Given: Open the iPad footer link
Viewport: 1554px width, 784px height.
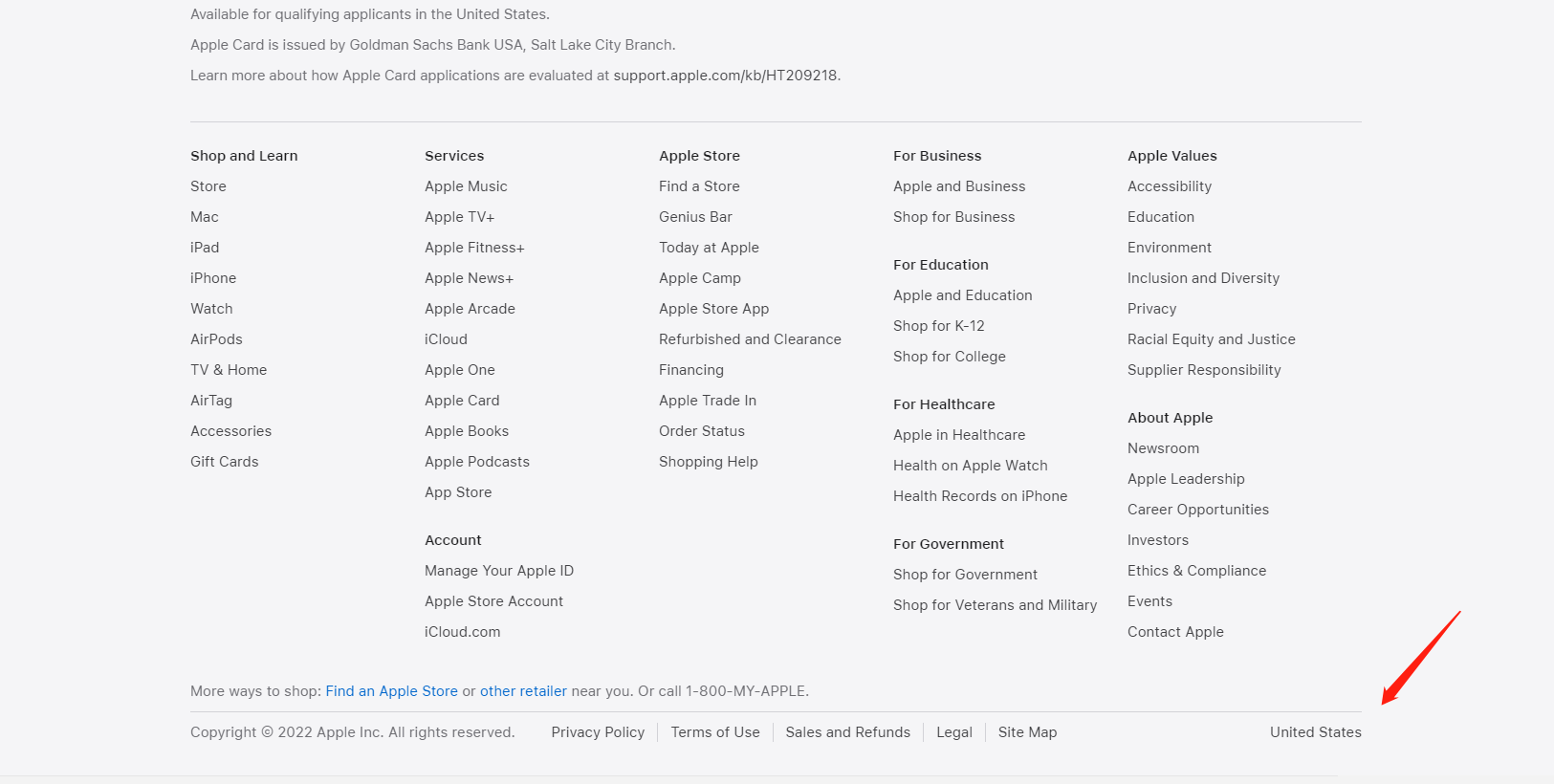Looking at the screenshot, I should (x=205, y=248).
